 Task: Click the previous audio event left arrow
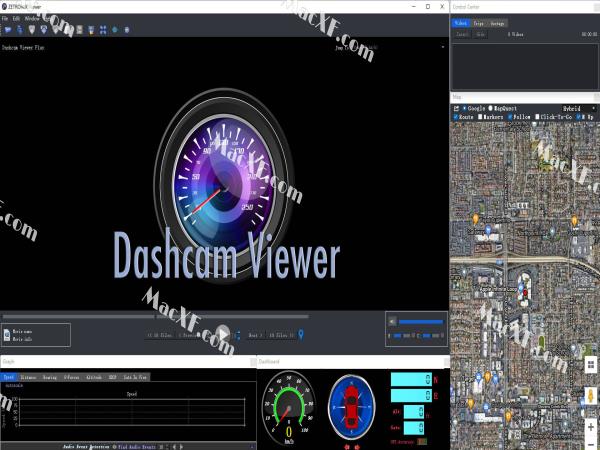click(174, 447)
